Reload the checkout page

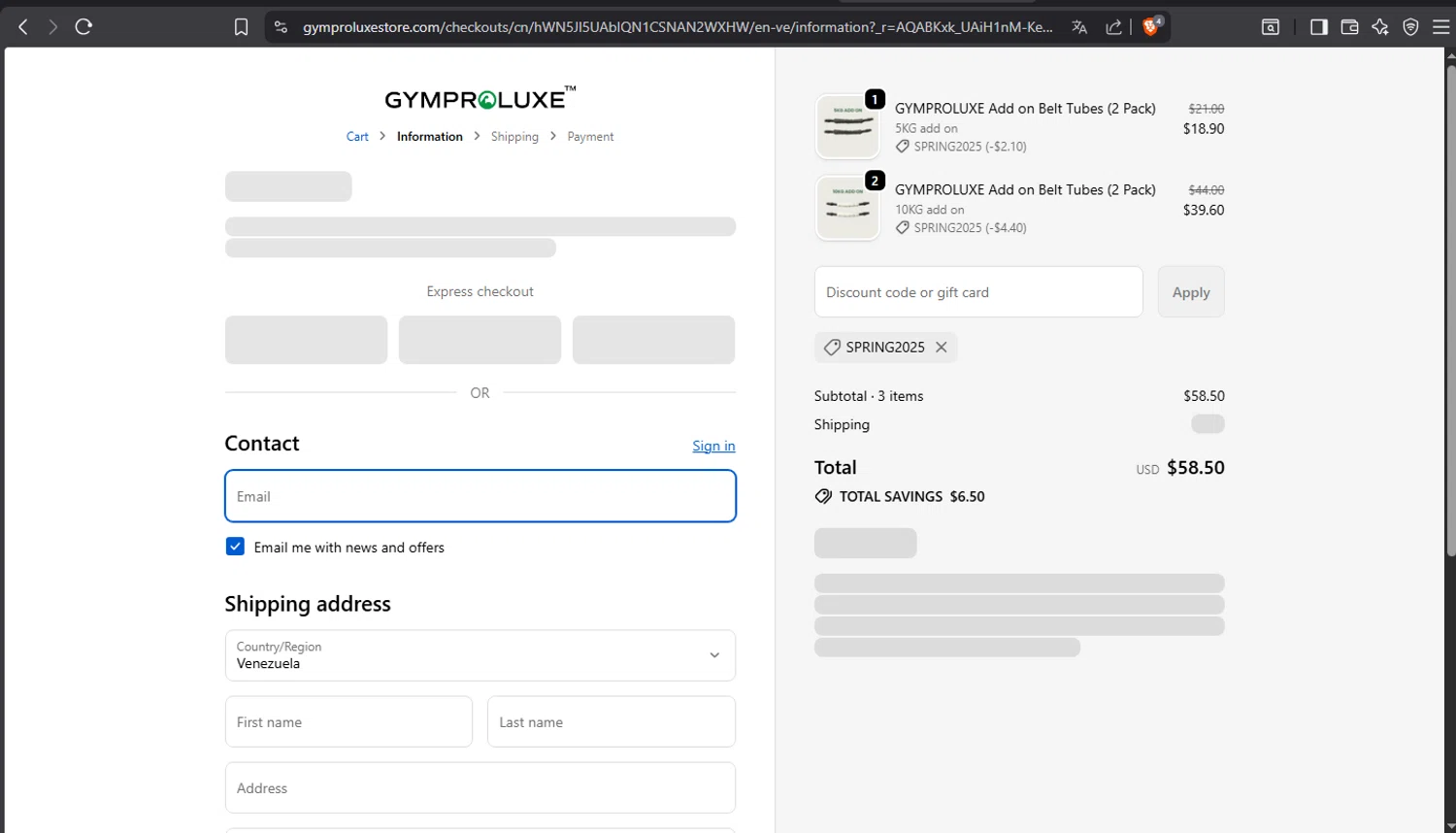coord(83,27)
